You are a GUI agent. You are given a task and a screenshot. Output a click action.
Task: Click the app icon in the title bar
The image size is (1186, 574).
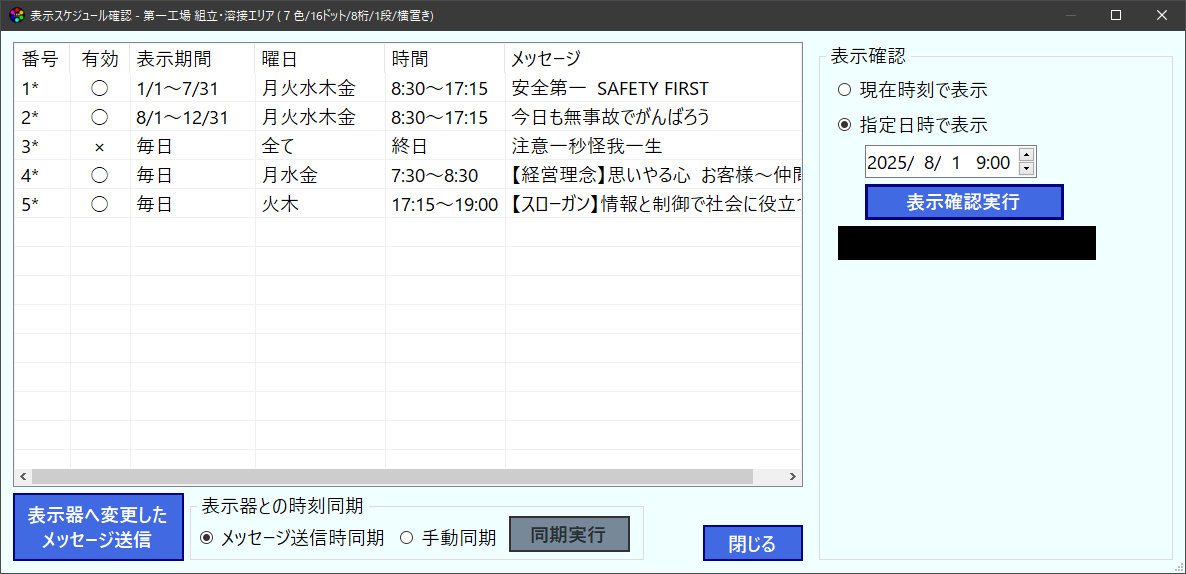coord(16,16)
